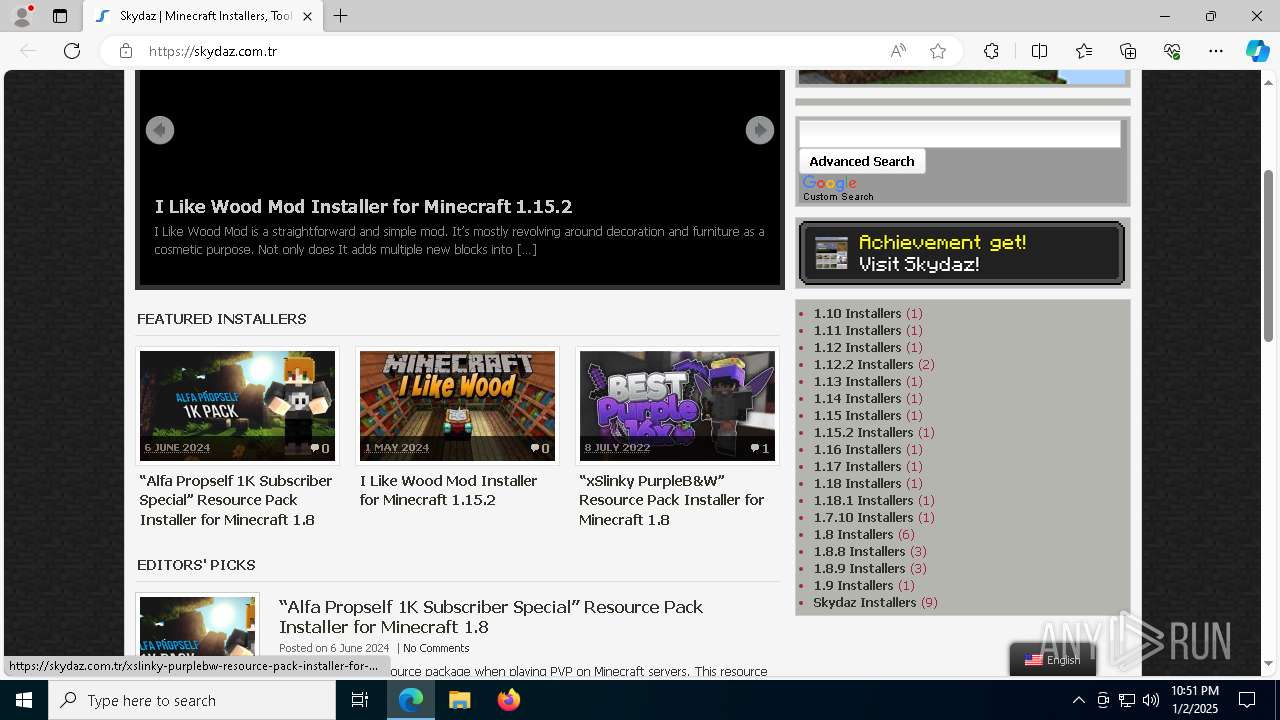Open 1.12 Installers category
Screen dimensions: 1280x720
[857, 347]
